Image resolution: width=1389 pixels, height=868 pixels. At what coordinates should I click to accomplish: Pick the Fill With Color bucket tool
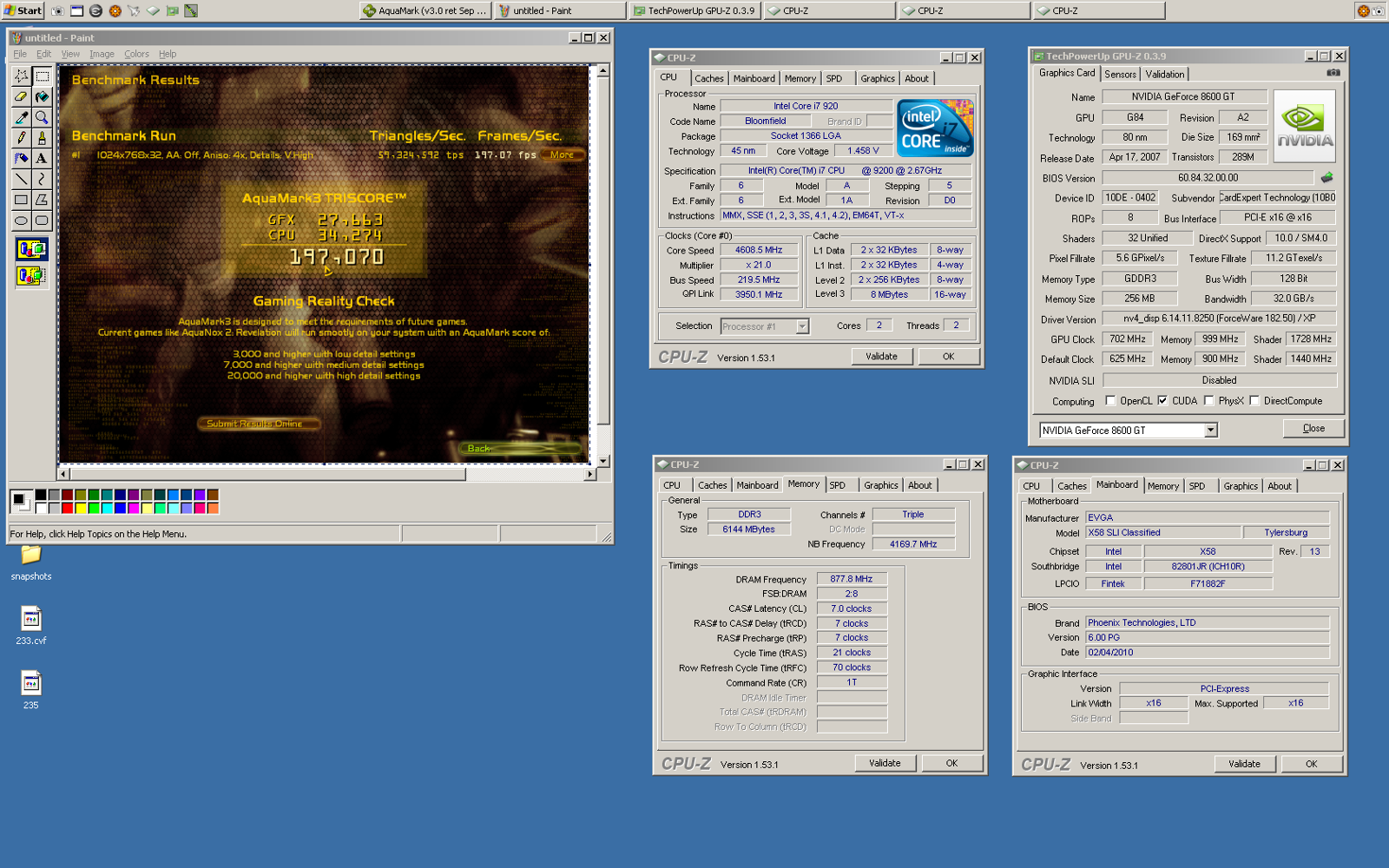click(x=42, y=96)
